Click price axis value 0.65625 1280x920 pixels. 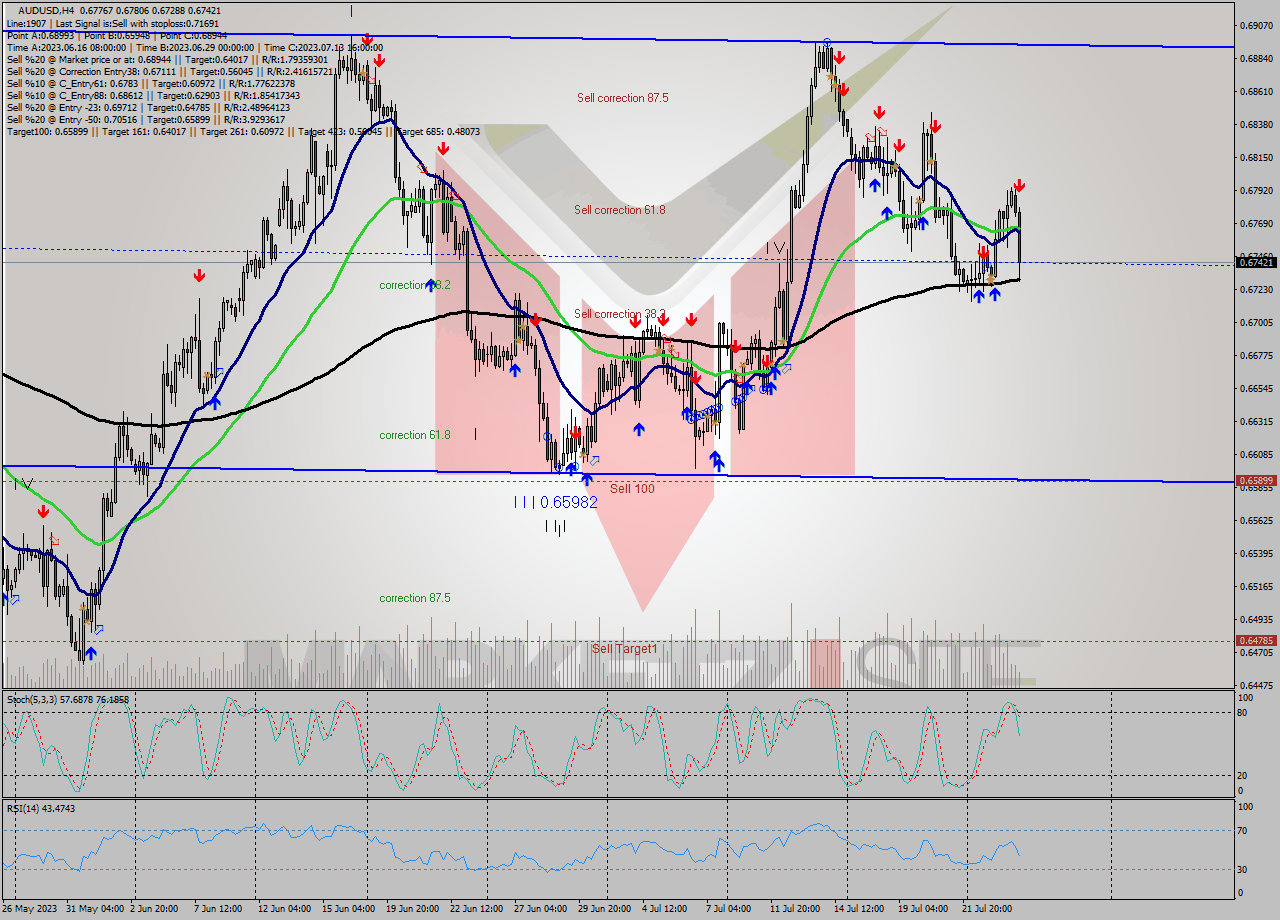[x=1257, y=520]
